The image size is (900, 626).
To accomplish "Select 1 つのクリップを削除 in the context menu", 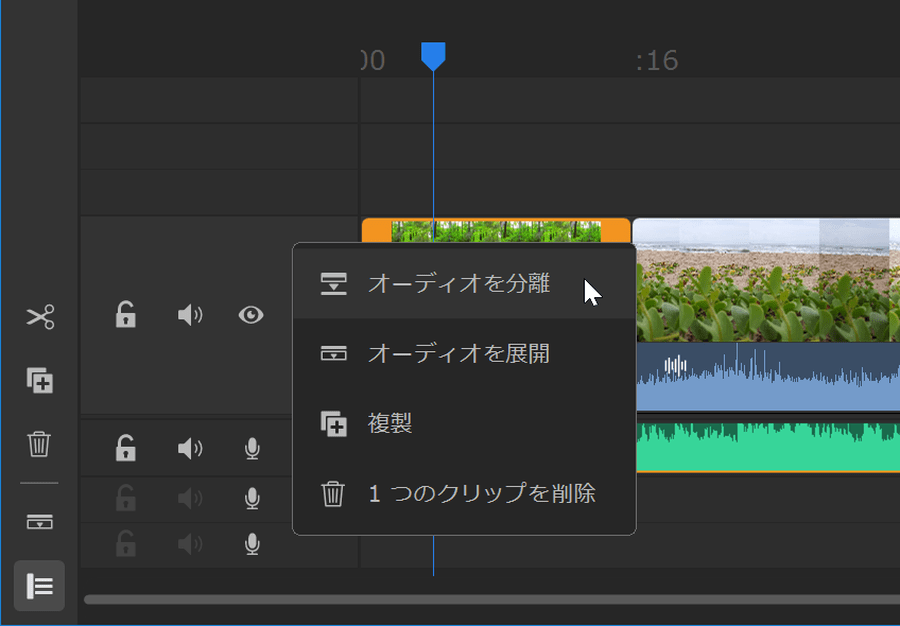I will (x=481, y=494).
